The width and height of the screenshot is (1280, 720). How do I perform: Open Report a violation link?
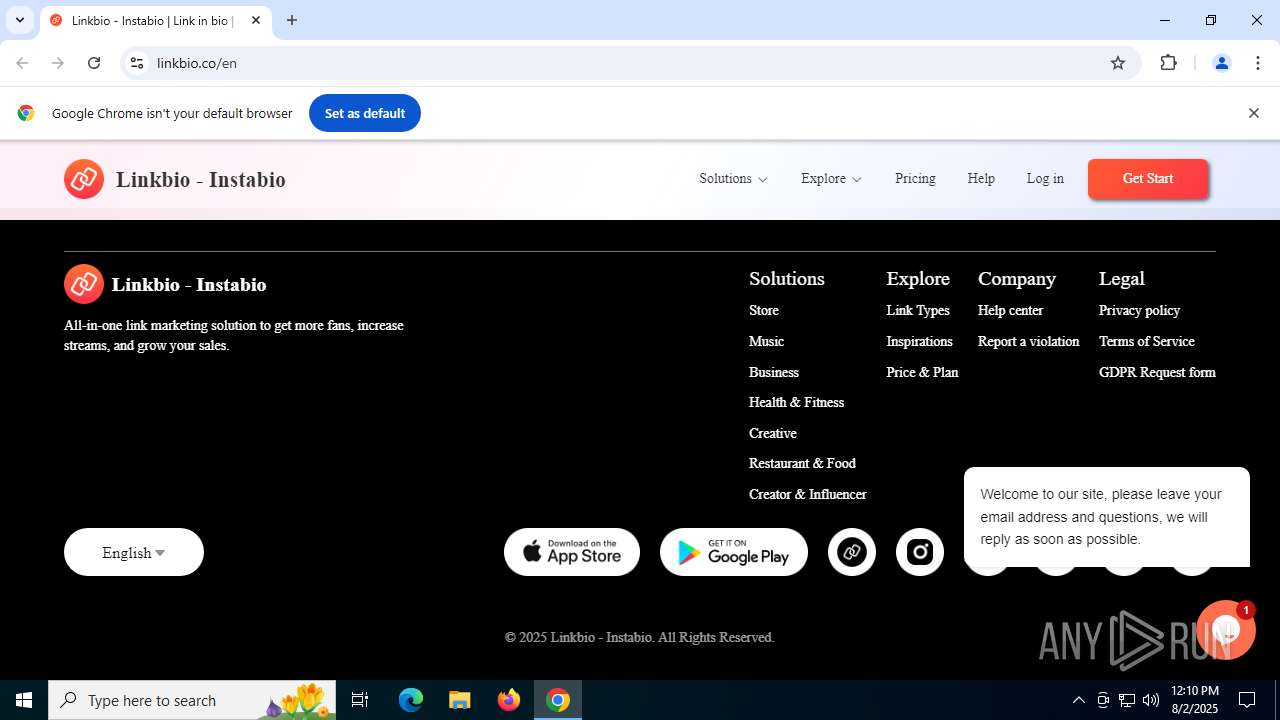[1029, 342]
